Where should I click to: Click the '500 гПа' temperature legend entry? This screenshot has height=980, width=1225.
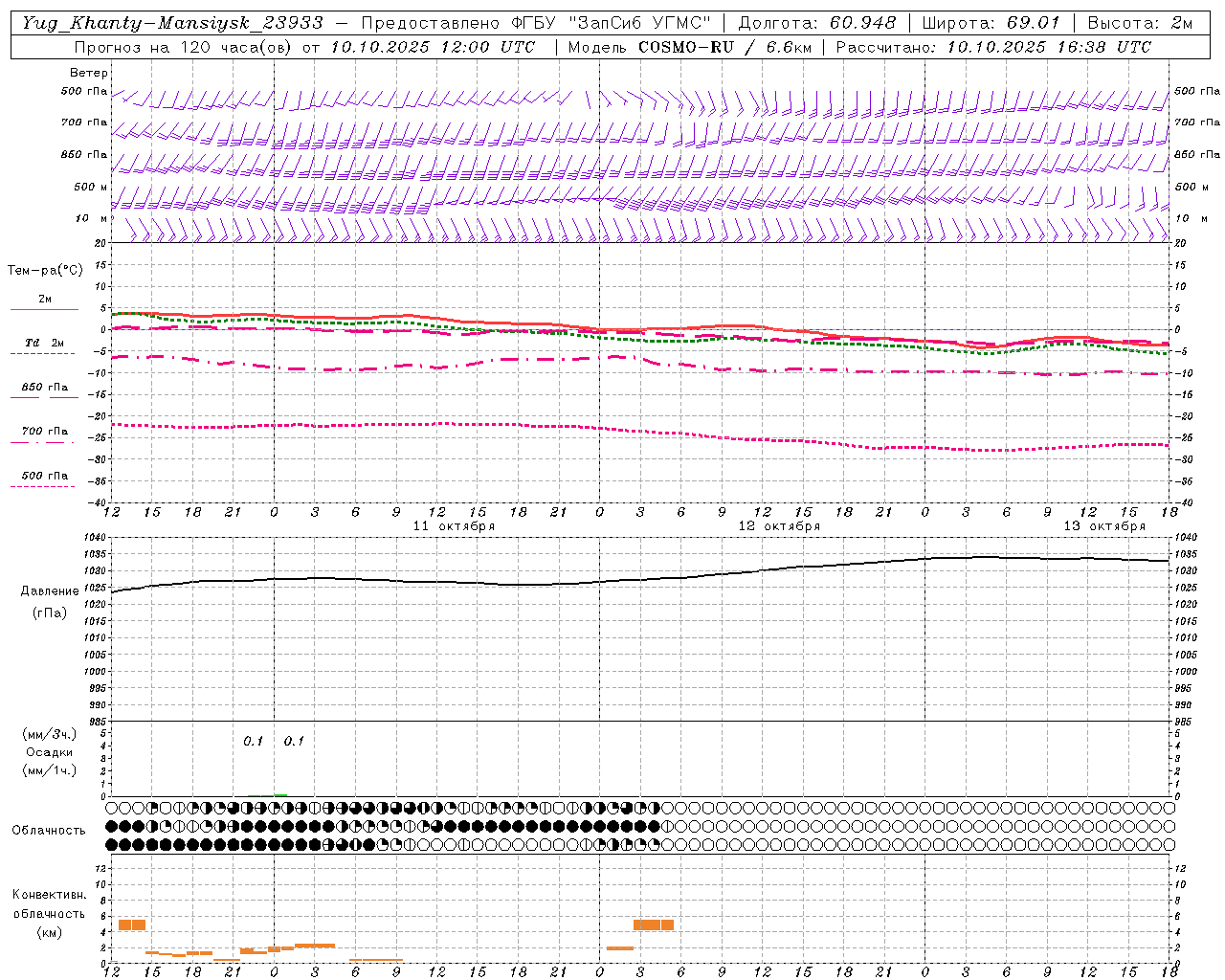click(x=44, y=476)
